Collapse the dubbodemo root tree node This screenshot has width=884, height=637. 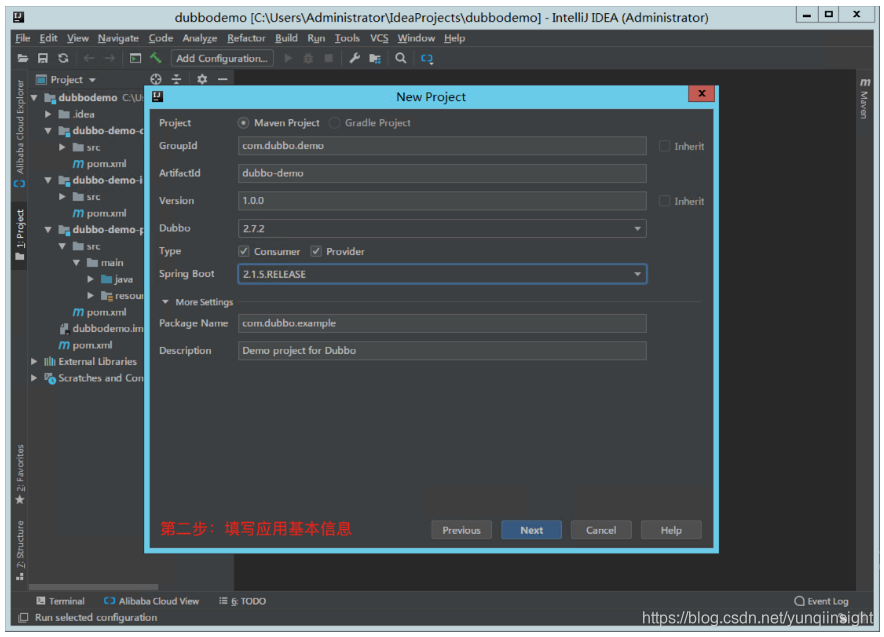tap(34, 98)
